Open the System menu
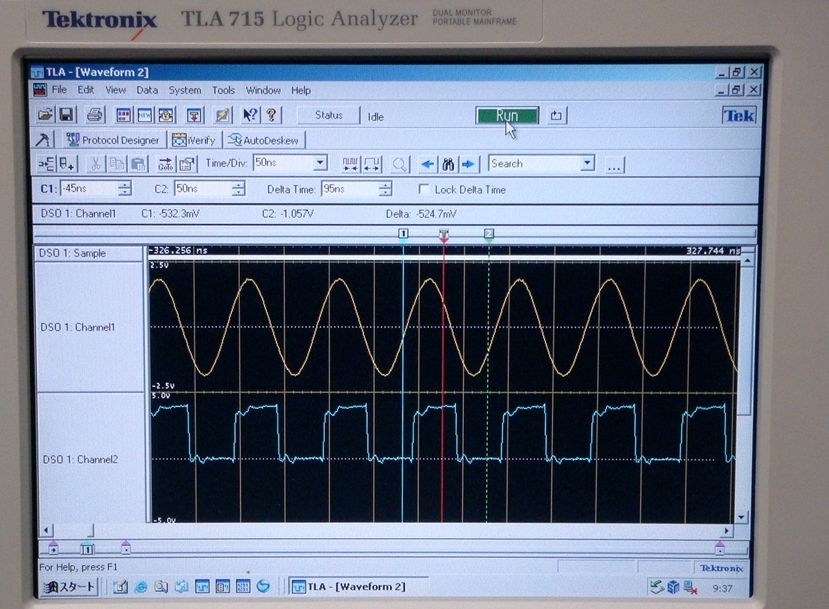 tap(185, 90)
